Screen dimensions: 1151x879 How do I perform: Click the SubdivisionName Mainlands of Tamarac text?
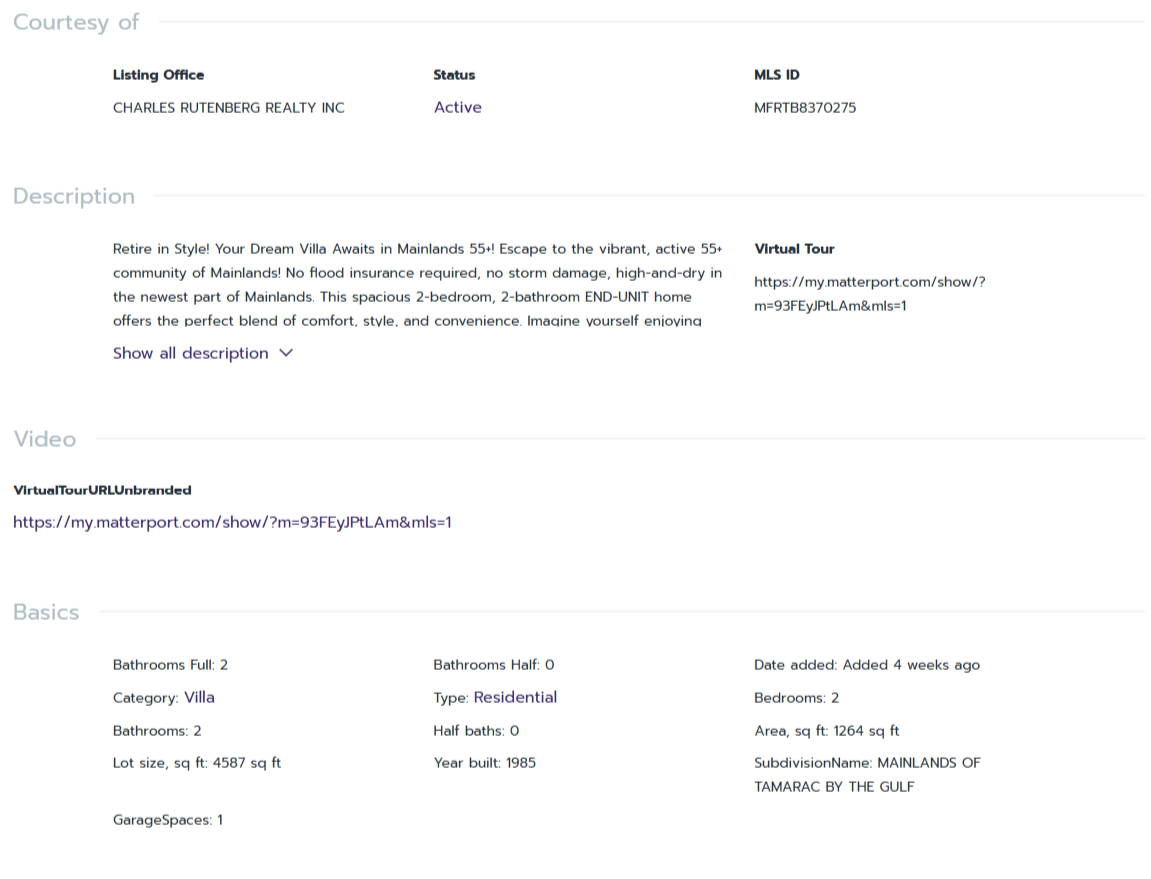(866, 774)
